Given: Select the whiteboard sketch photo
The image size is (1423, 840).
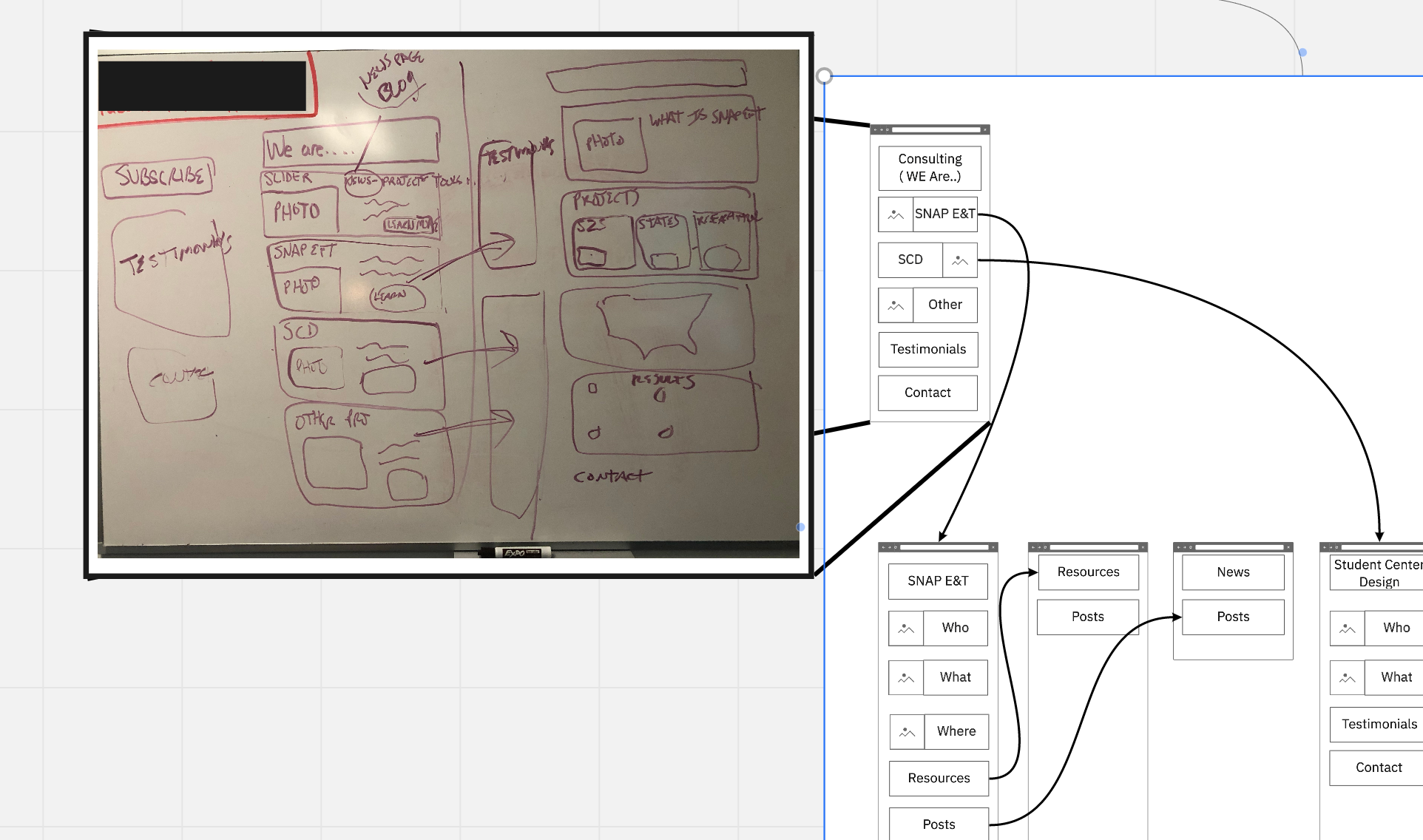Looking at the screenshot, I should [x=448, y=304].
